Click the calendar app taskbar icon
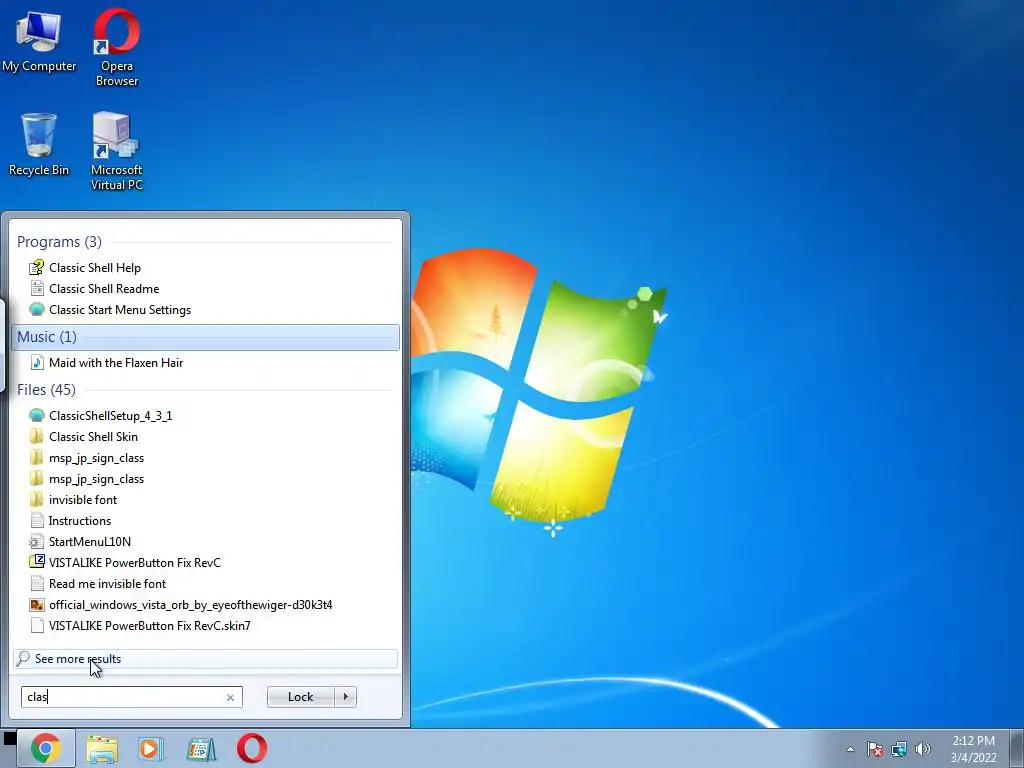 tap(201, 748)
